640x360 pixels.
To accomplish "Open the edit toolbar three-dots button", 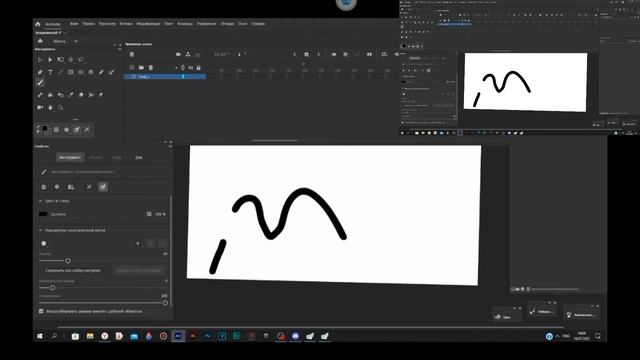I will tap(76, 119).
